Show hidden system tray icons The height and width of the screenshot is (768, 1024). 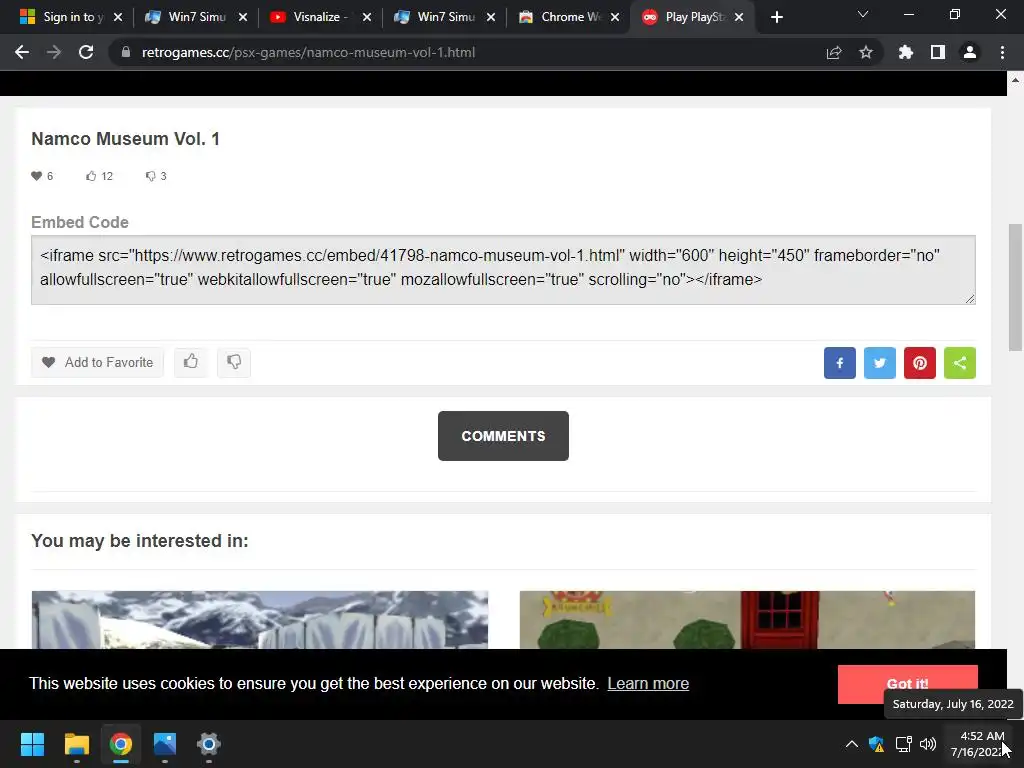coord(852,744)
